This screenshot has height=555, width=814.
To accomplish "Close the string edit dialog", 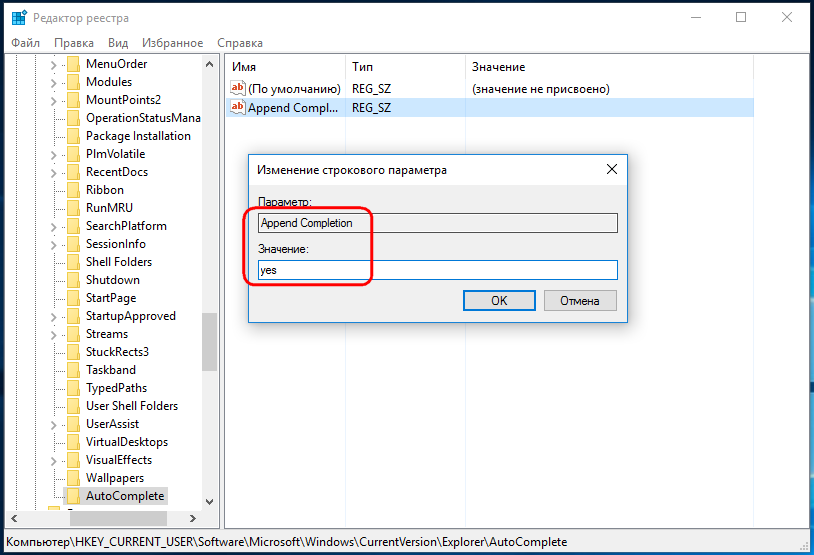I will (x=612, y=169).
